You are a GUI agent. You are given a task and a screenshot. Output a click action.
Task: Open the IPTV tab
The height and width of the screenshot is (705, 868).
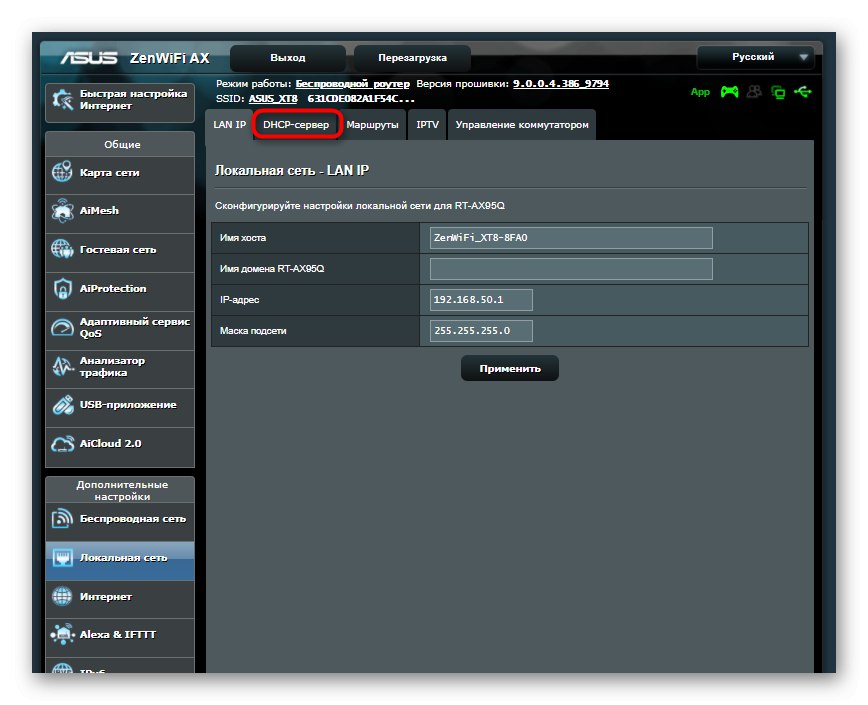(427, 125)
